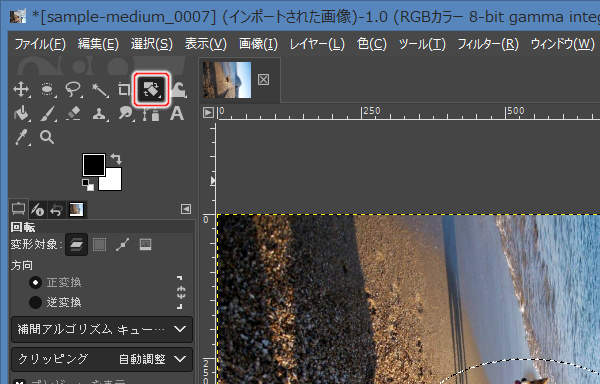
Task: Select the Zoom magnifier tool
Action: pos(47,137)
